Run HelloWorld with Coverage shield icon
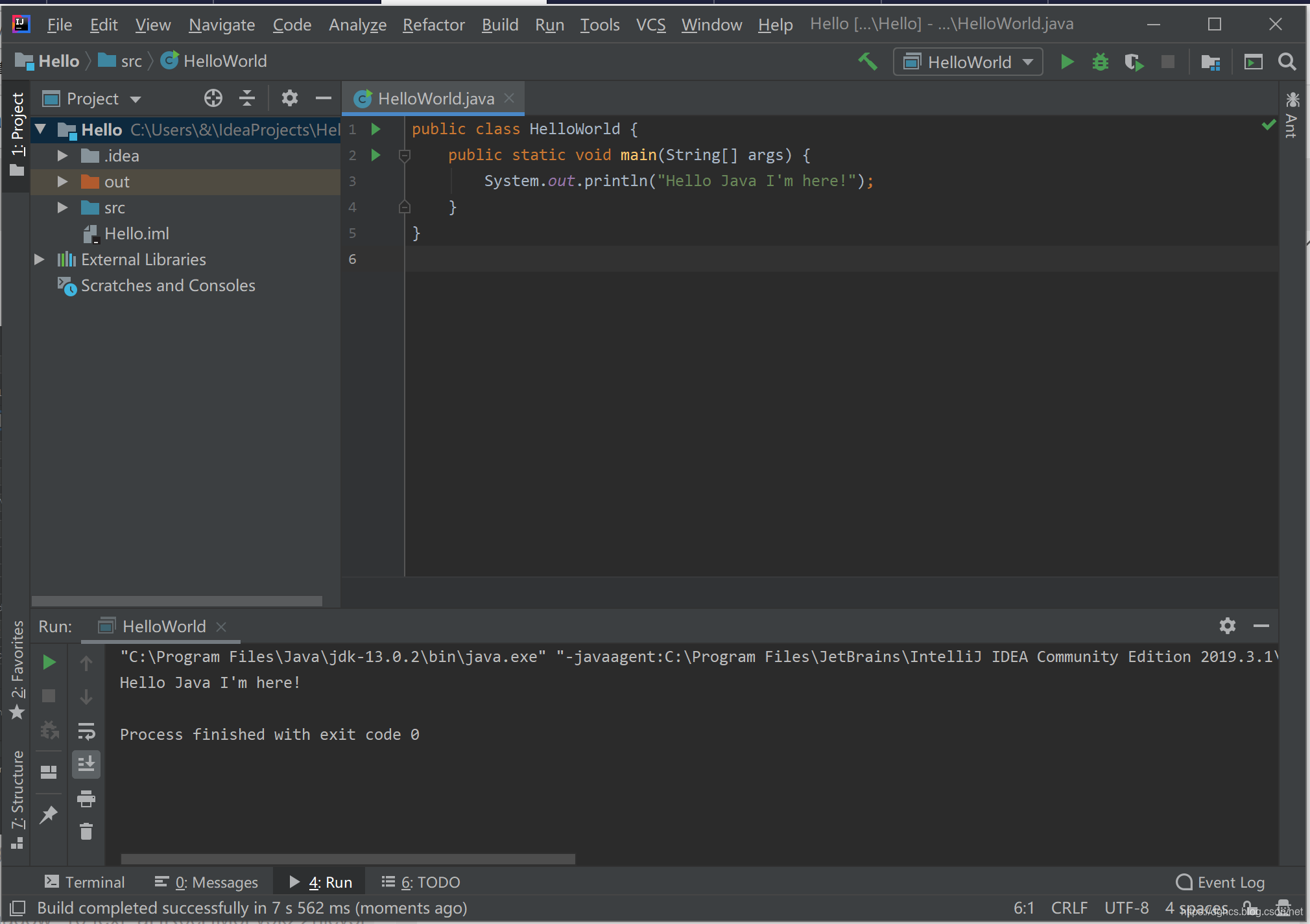Viewport: 1310px width, 924px height. [x=1134, y=62]
